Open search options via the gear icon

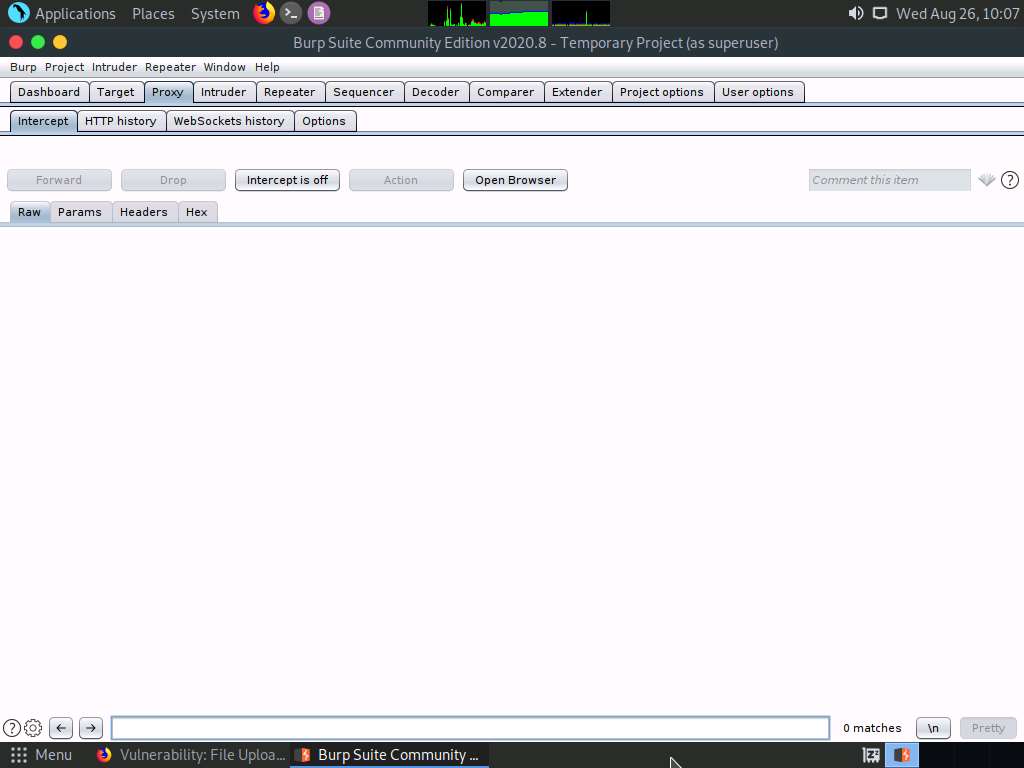tap(32, 727)
